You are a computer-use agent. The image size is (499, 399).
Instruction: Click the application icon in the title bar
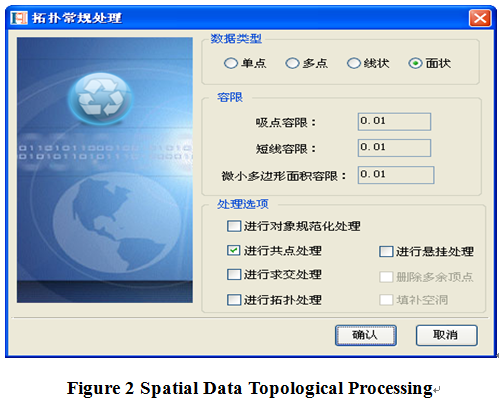click(x=19, y=17)
